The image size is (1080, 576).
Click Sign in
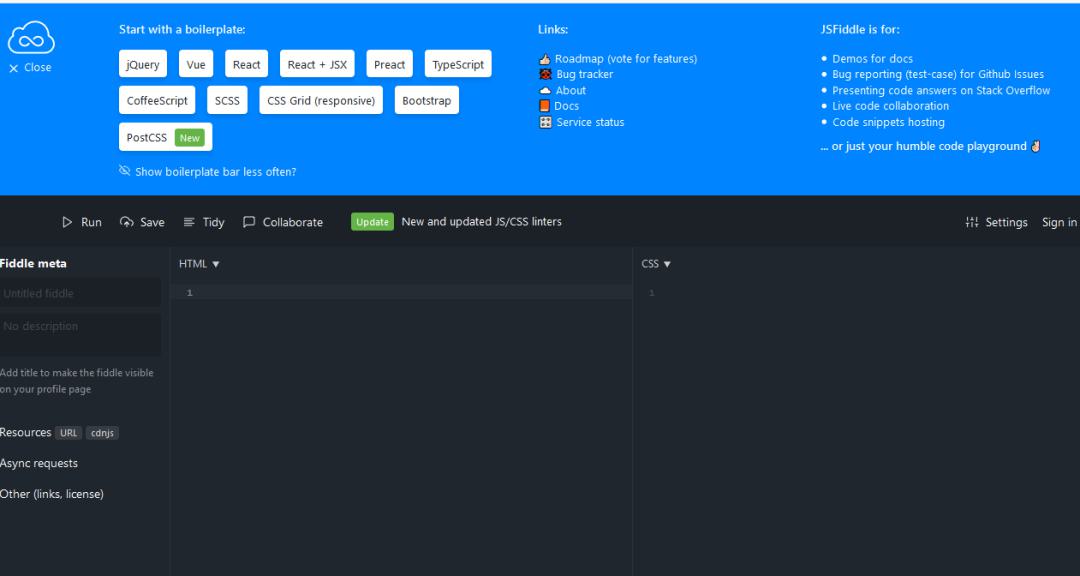(x=1059, y=222)
